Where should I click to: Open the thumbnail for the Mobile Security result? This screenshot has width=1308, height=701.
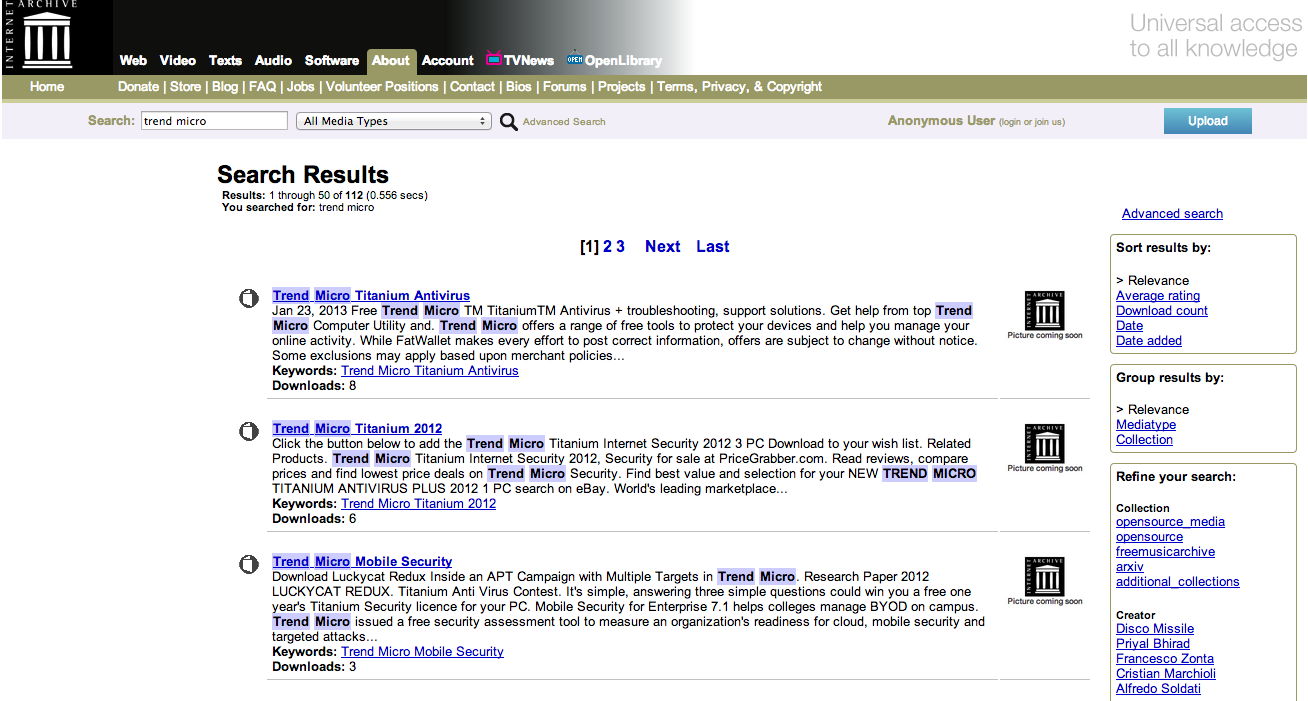pyautogui.click(x=1045, y=581)
